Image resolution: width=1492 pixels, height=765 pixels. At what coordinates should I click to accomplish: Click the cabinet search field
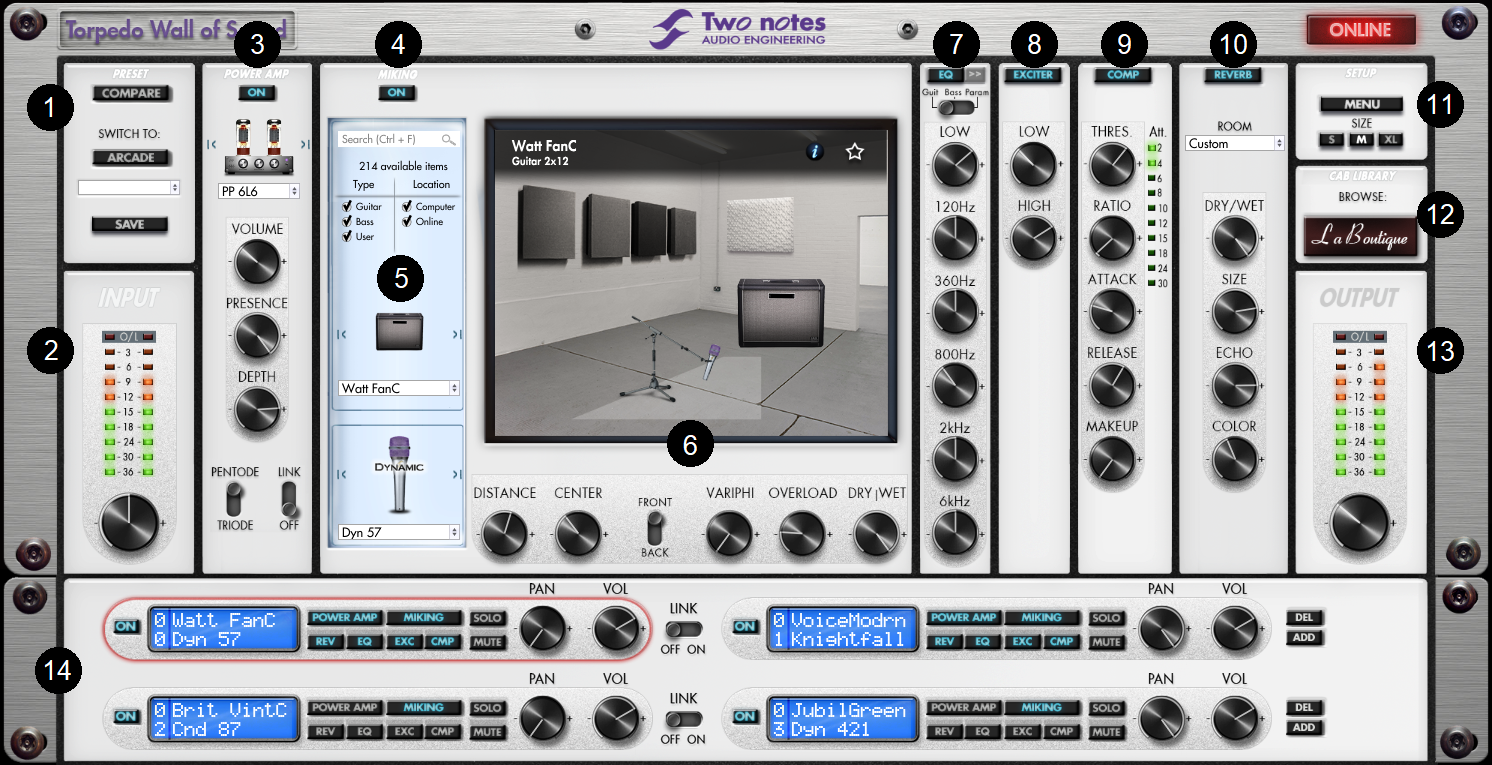[397, 139]
